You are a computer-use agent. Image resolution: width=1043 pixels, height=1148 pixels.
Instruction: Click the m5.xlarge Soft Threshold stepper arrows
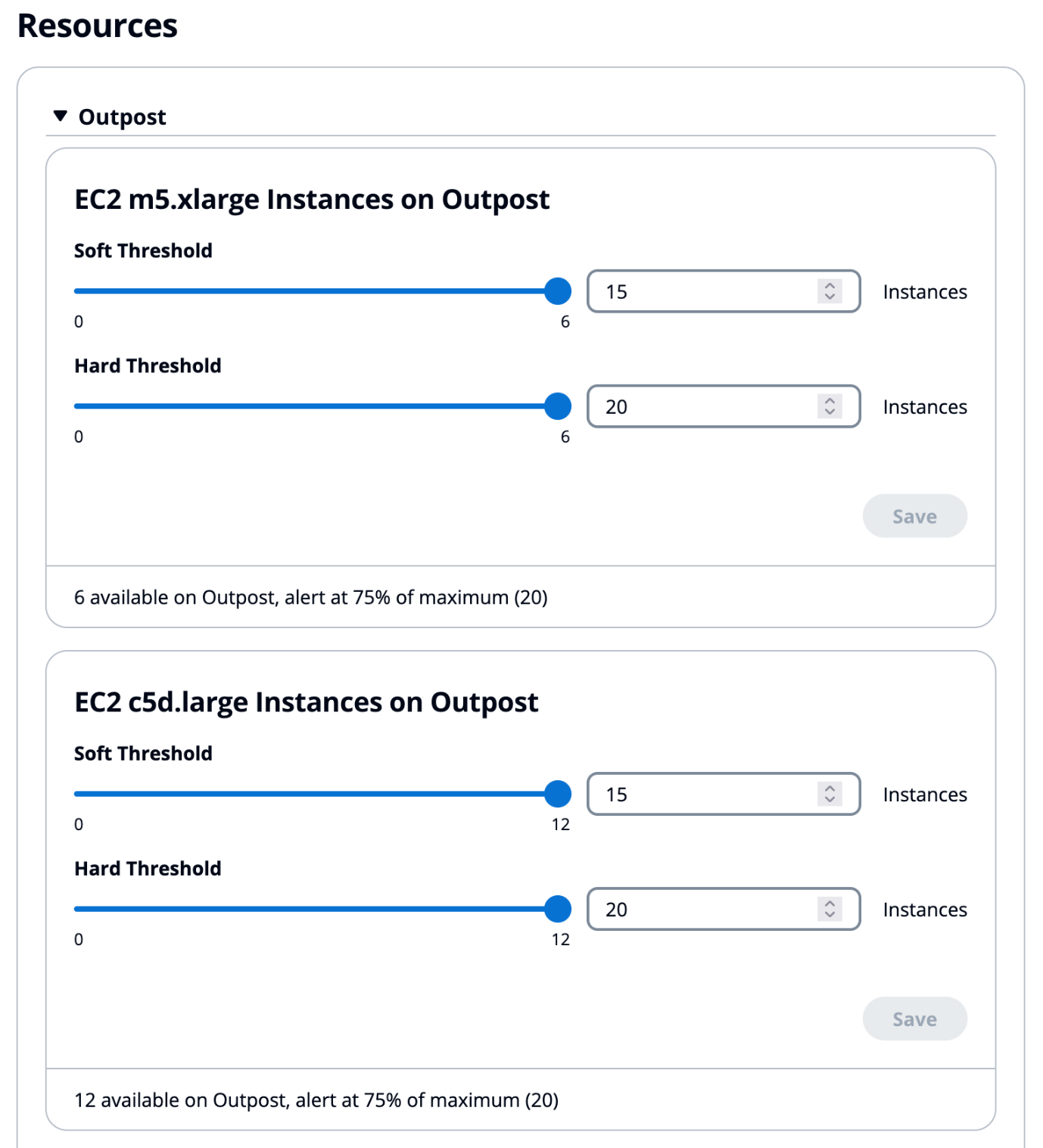830,291
